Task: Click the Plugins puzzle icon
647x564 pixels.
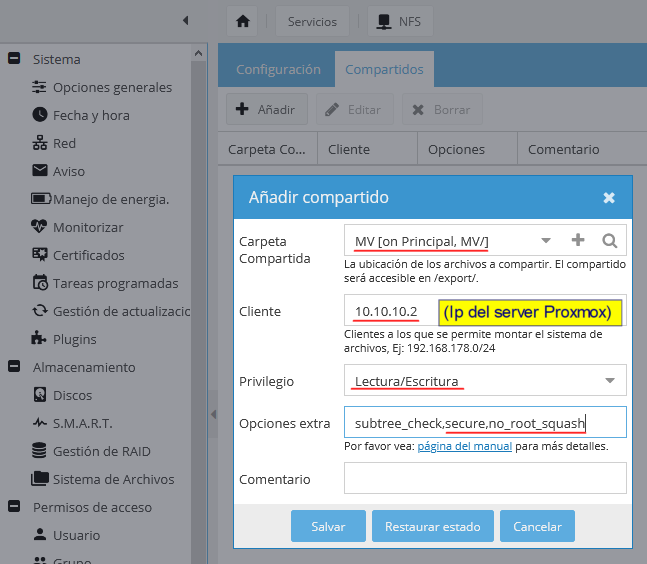Action: pos(39,338)
